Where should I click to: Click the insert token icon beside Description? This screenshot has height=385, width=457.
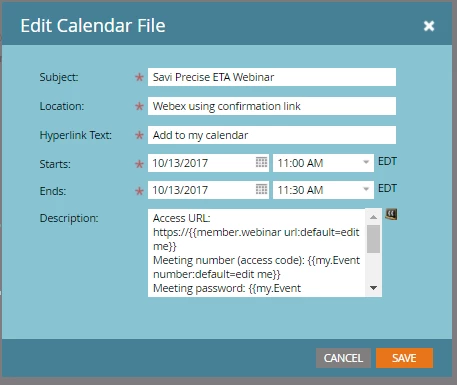(391, 214)
